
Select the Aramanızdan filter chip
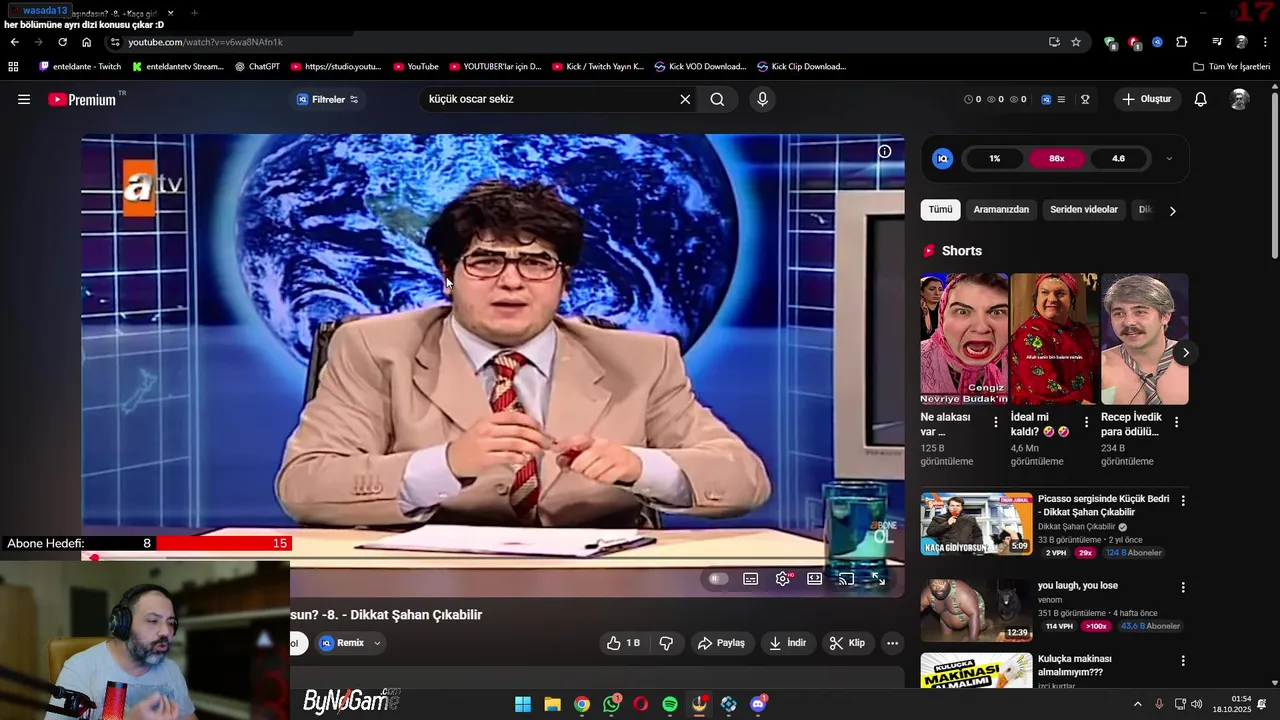point(1001,210)
